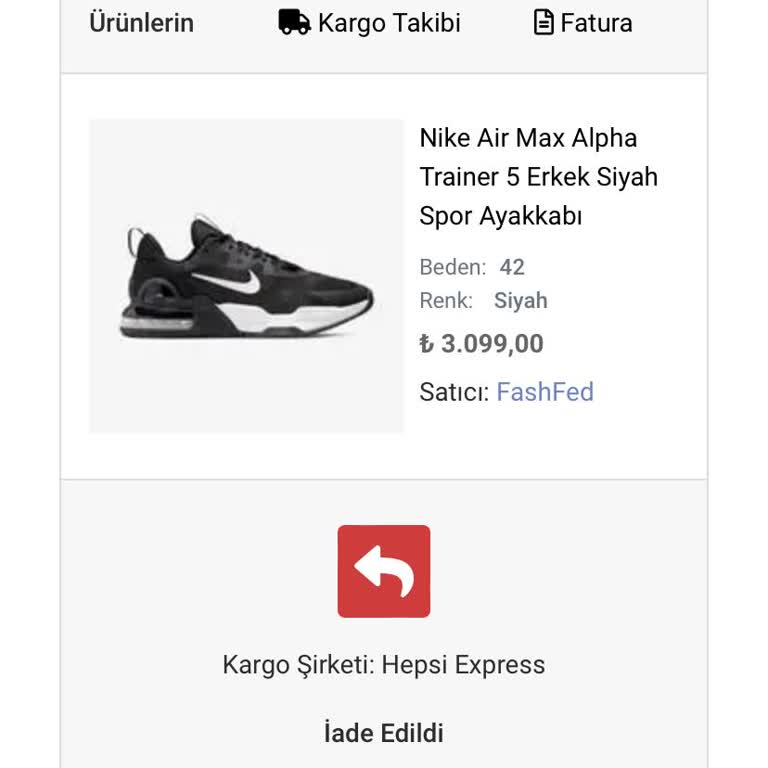The image size is (768, 768).
Task: Click the Renk label
Action: pos(446,301)
